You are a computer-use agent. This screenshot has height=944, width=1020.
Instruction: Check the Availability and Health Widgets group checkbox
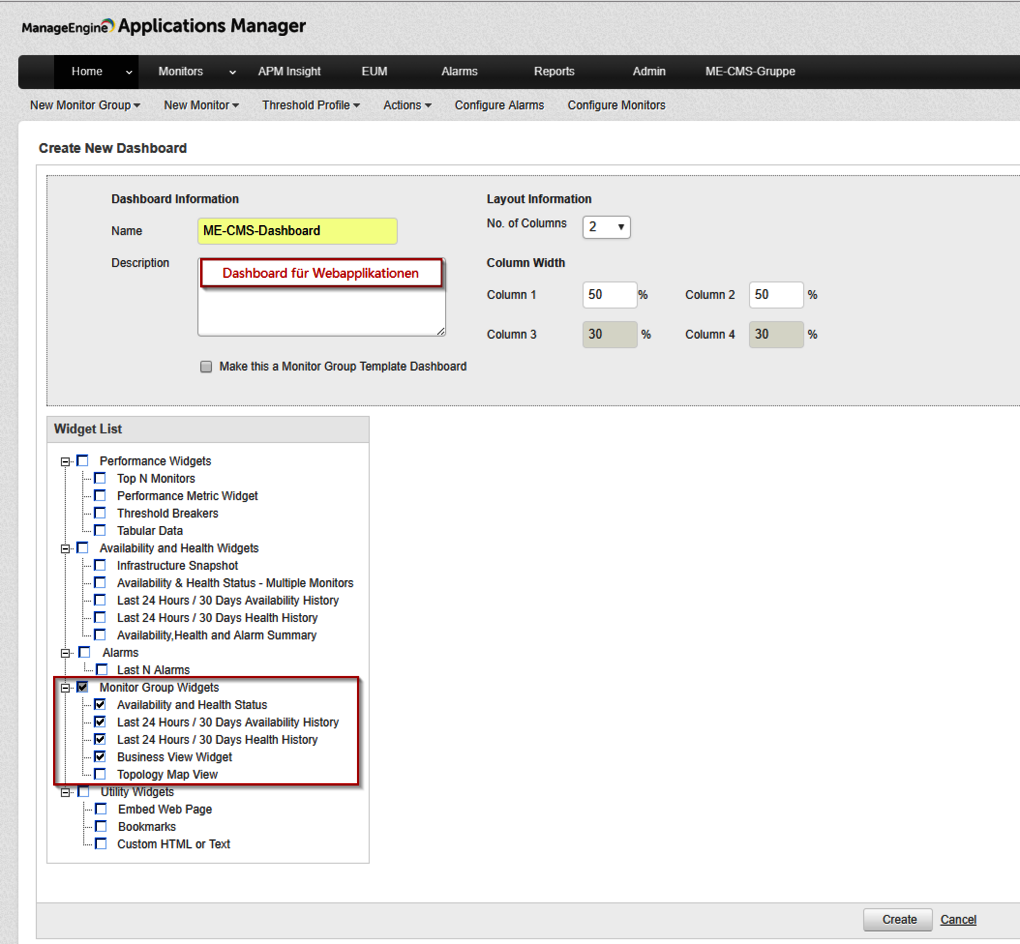click(82, 548)
